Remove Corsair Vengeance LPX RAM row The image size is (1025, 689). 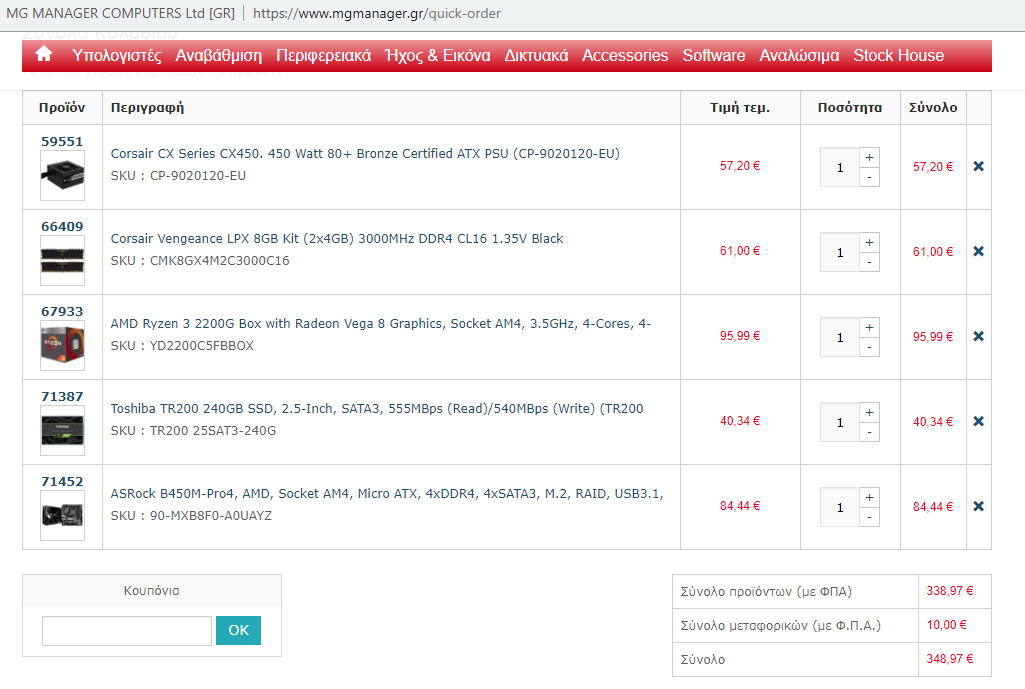979,251
